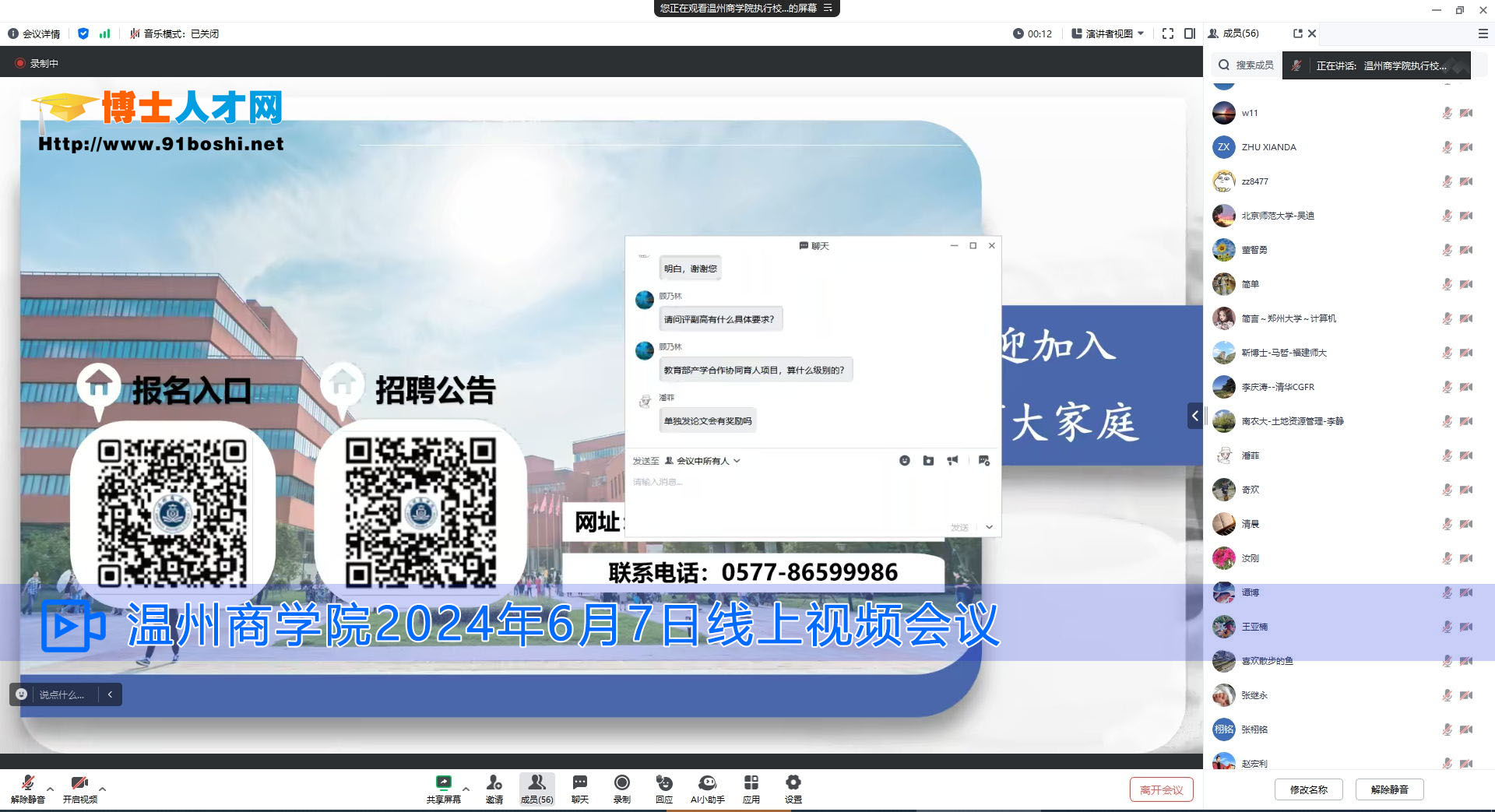Click w11's muted microphone icon
This screenshot has width=1495, height=812.
pyautogui.click(x=1447, y=113)
